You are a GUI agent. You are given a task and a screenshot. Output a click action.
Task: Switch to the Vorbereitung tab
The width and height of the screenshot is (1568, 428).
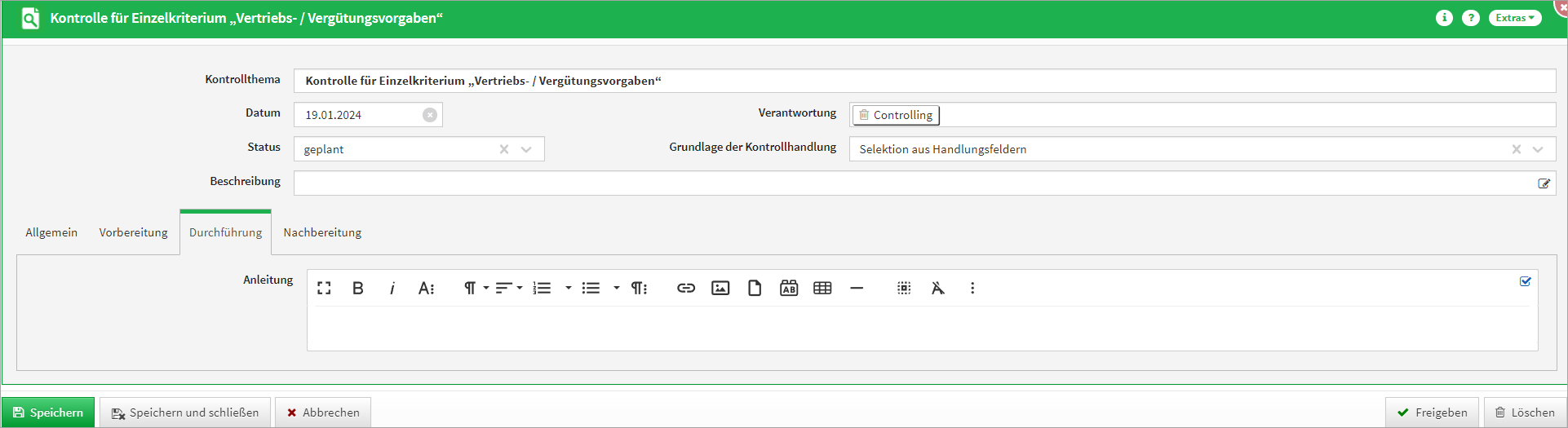[134, 232]
